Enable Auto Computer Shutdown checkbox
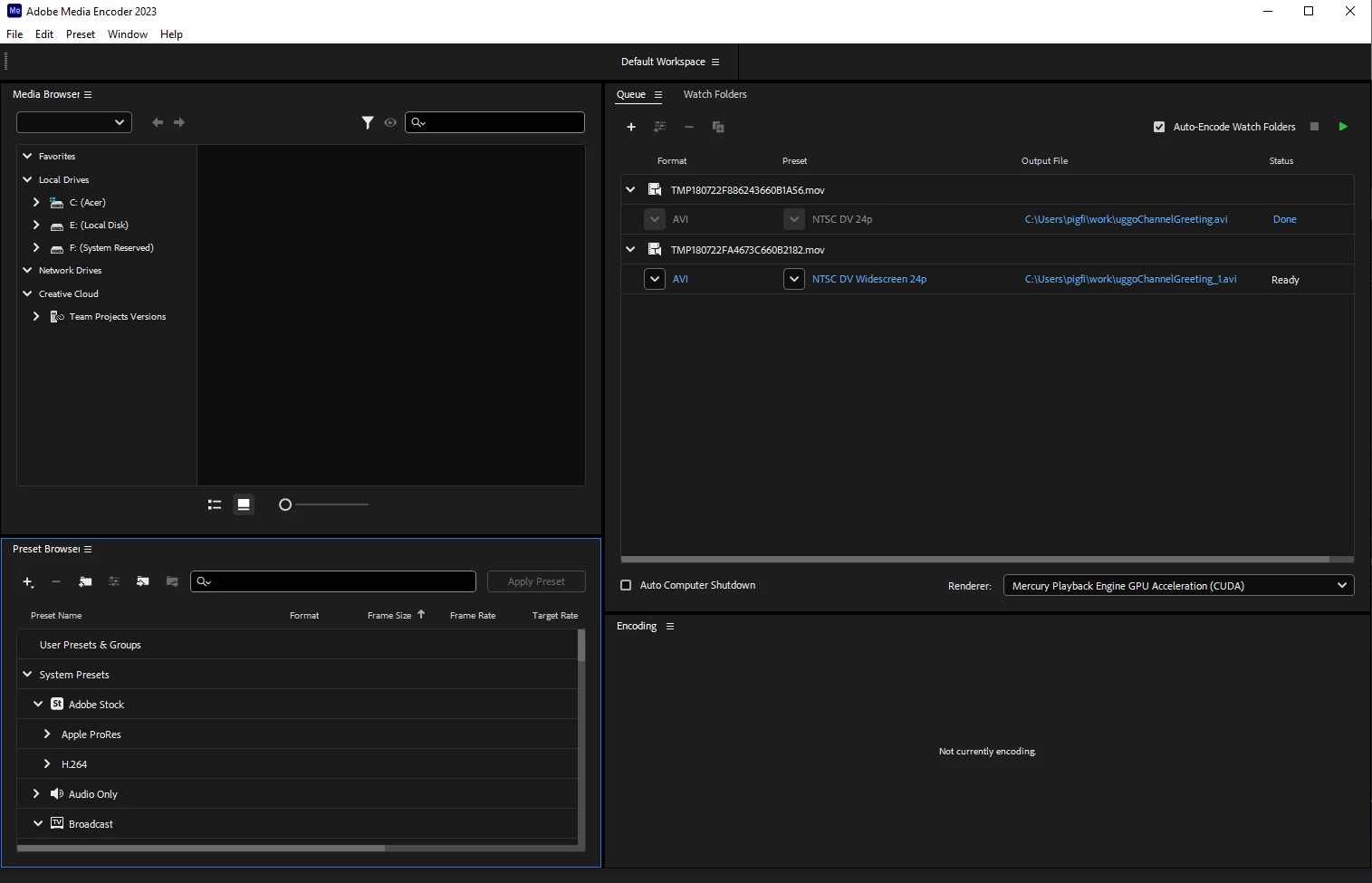This screenshot has width=1372, height=883. click(626, 585)
